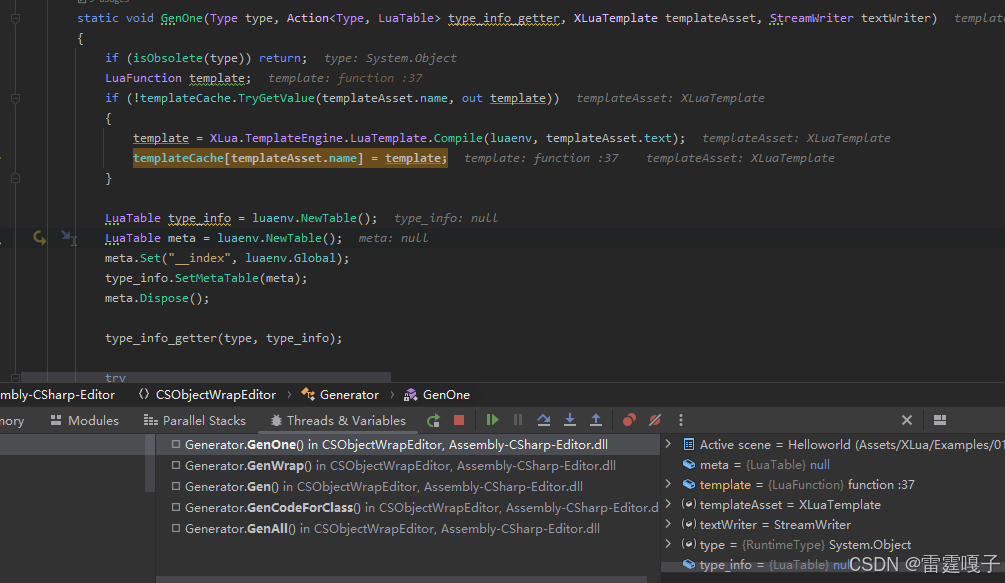Switch to the Parallel Stacks tab
This screenshot has height=583, width=1005.
tap(195, 420)
